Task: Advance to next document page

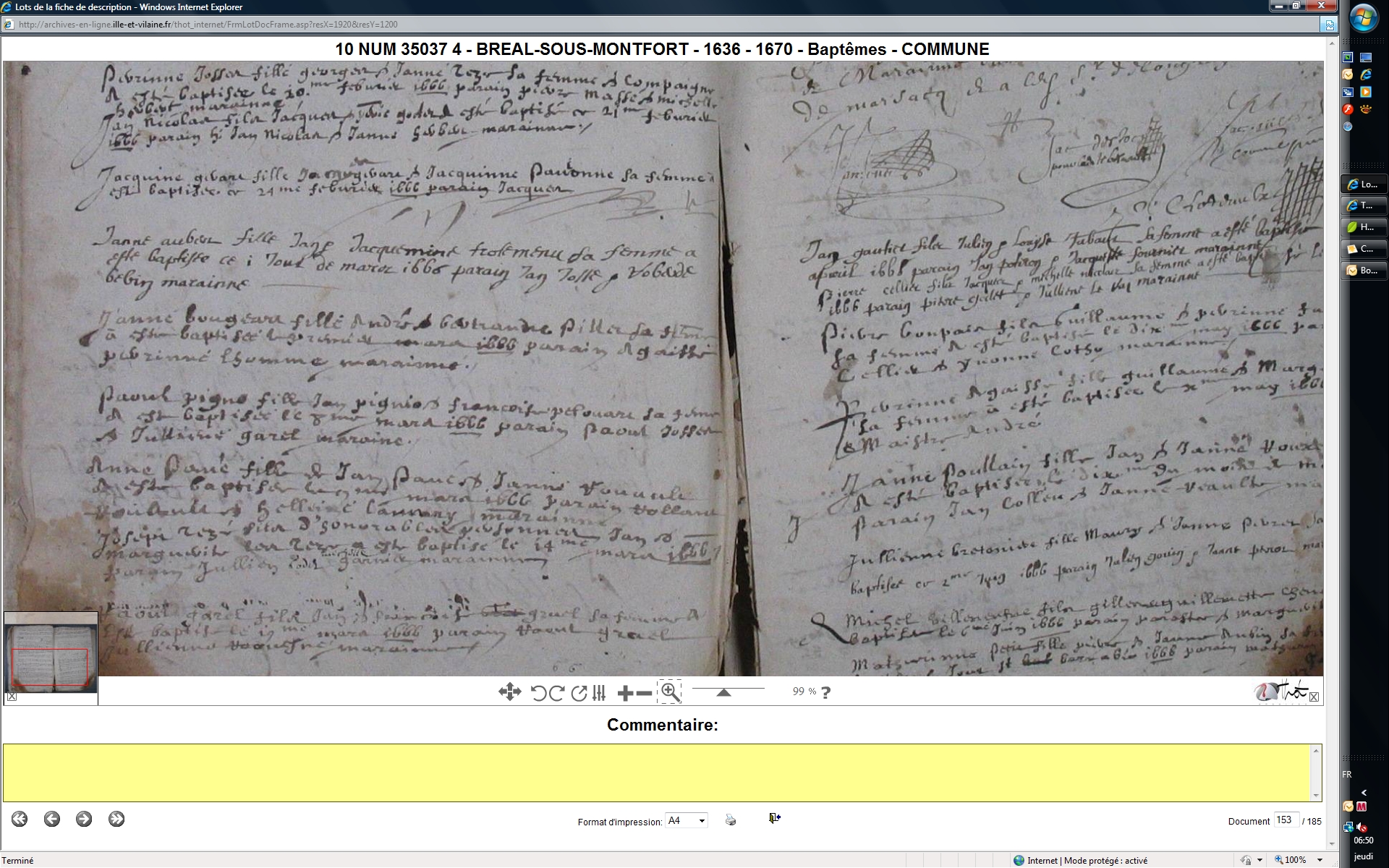Action: 84,819
